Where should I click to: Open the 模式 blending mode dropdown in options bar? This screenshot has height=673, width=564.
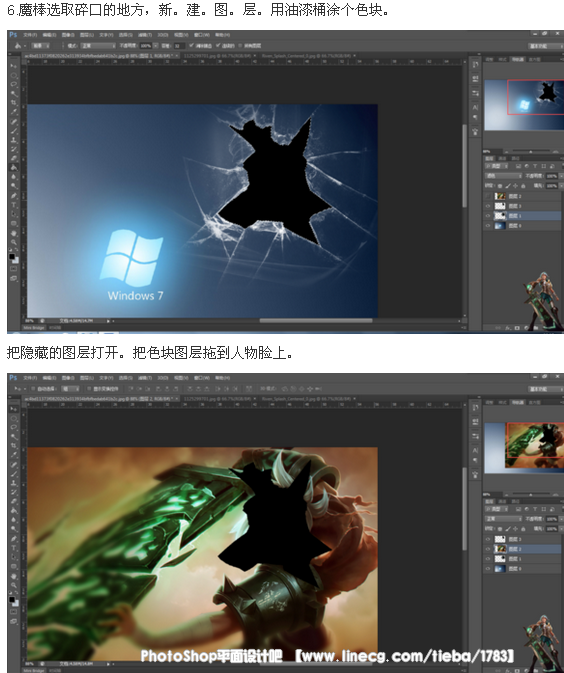(98, 45)
